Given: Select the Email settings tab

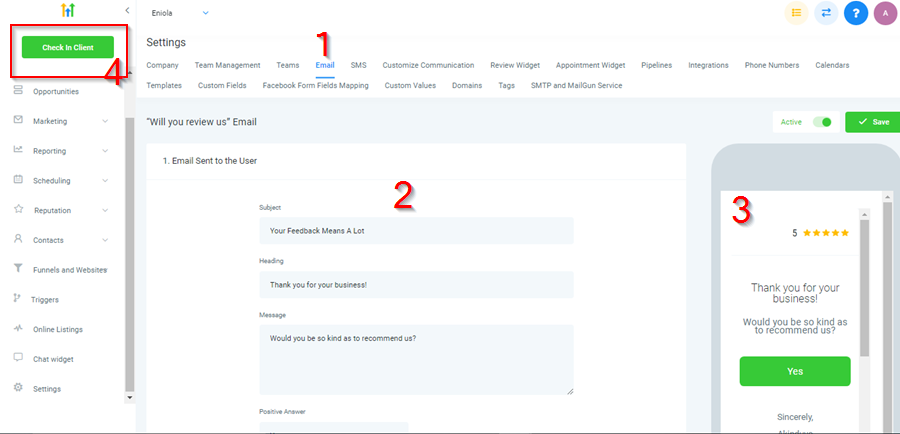Looking at the screenshot, I should click(x=325, y=65).
